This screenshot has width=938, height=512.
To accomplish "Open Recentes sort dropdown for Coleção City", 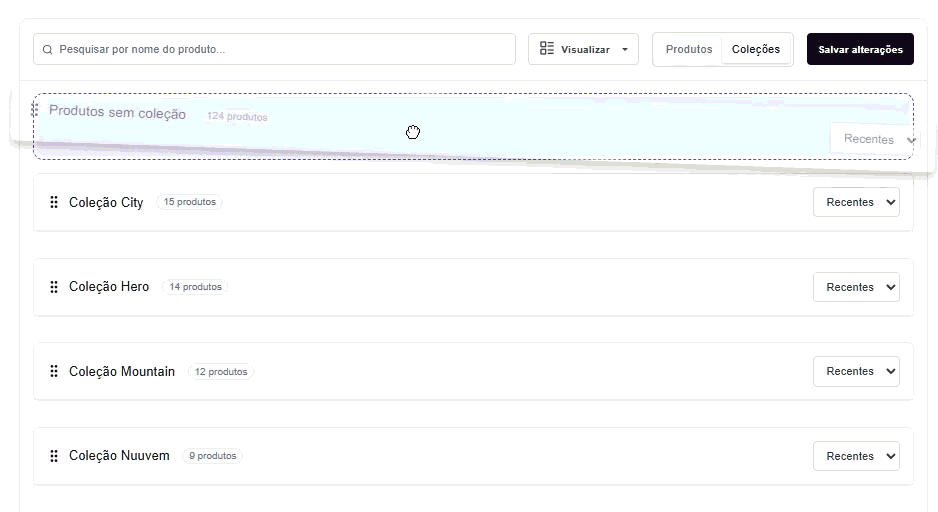I will coord(856,202).
